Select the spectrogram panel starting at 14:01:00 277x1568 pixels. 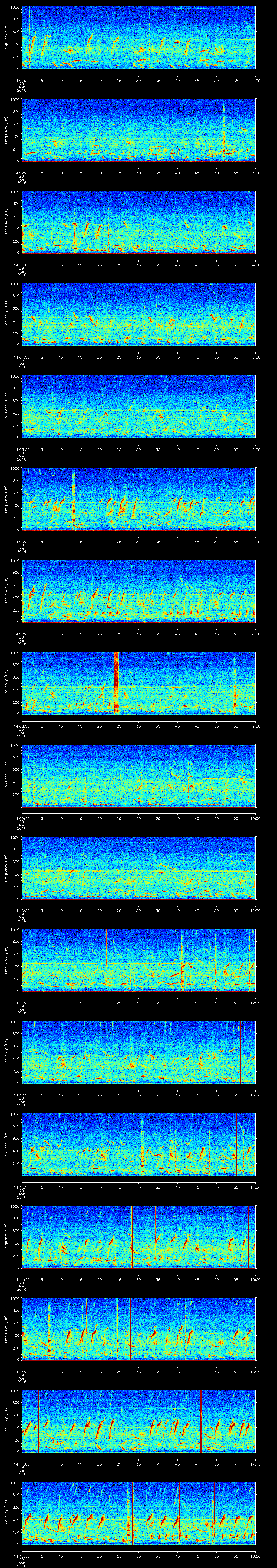point(138,38)
